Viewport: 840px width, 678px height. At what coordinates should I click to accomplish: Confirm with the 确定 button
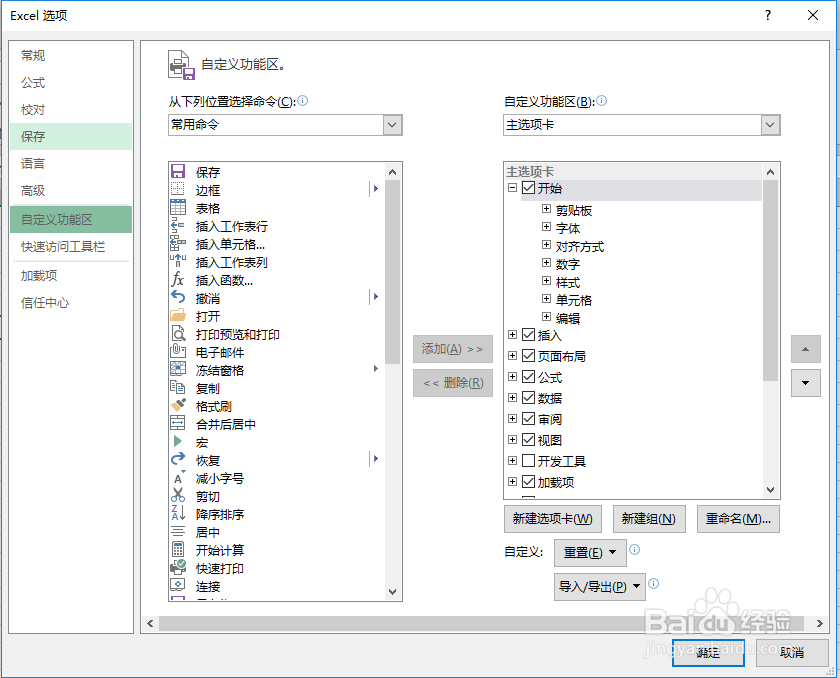[708, 653]
